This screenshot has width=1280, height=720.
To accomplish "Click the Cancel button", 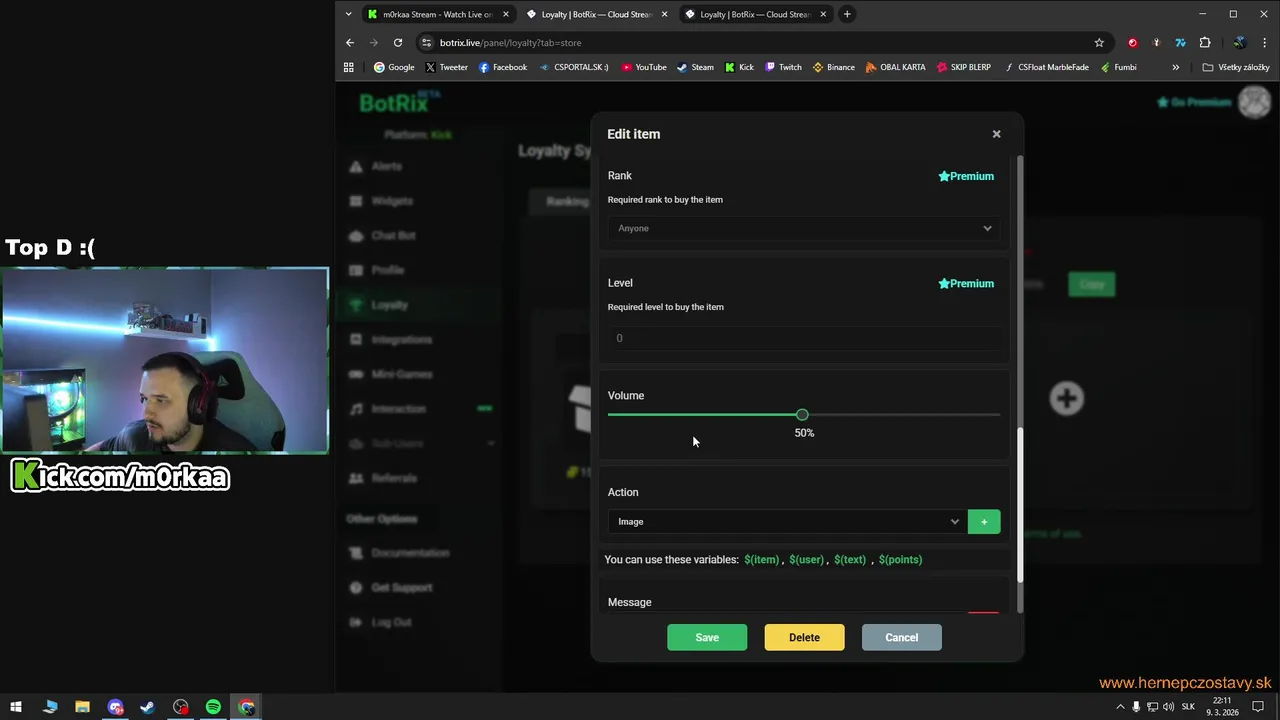I will click(901, 638).
